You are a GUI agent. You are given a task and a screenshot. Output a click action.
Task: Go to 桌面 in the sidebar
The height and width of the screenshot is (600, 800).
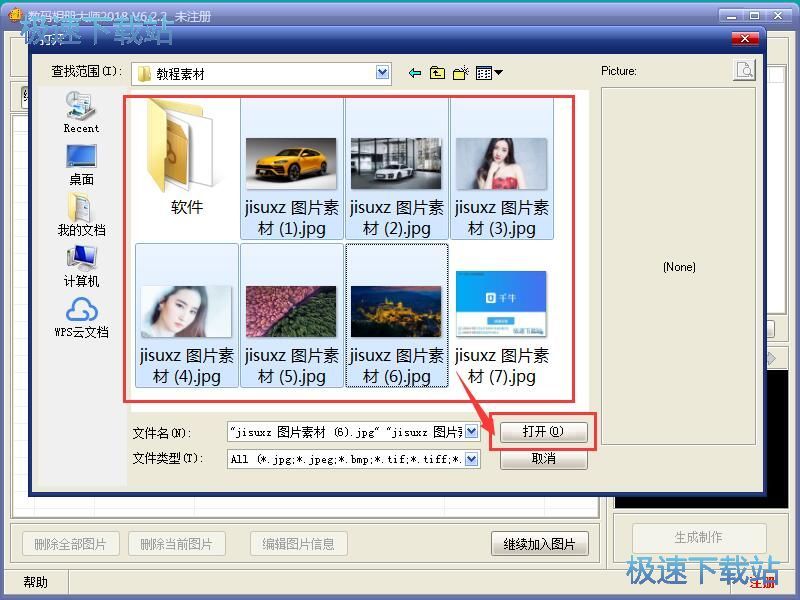(x=81, y=165)
